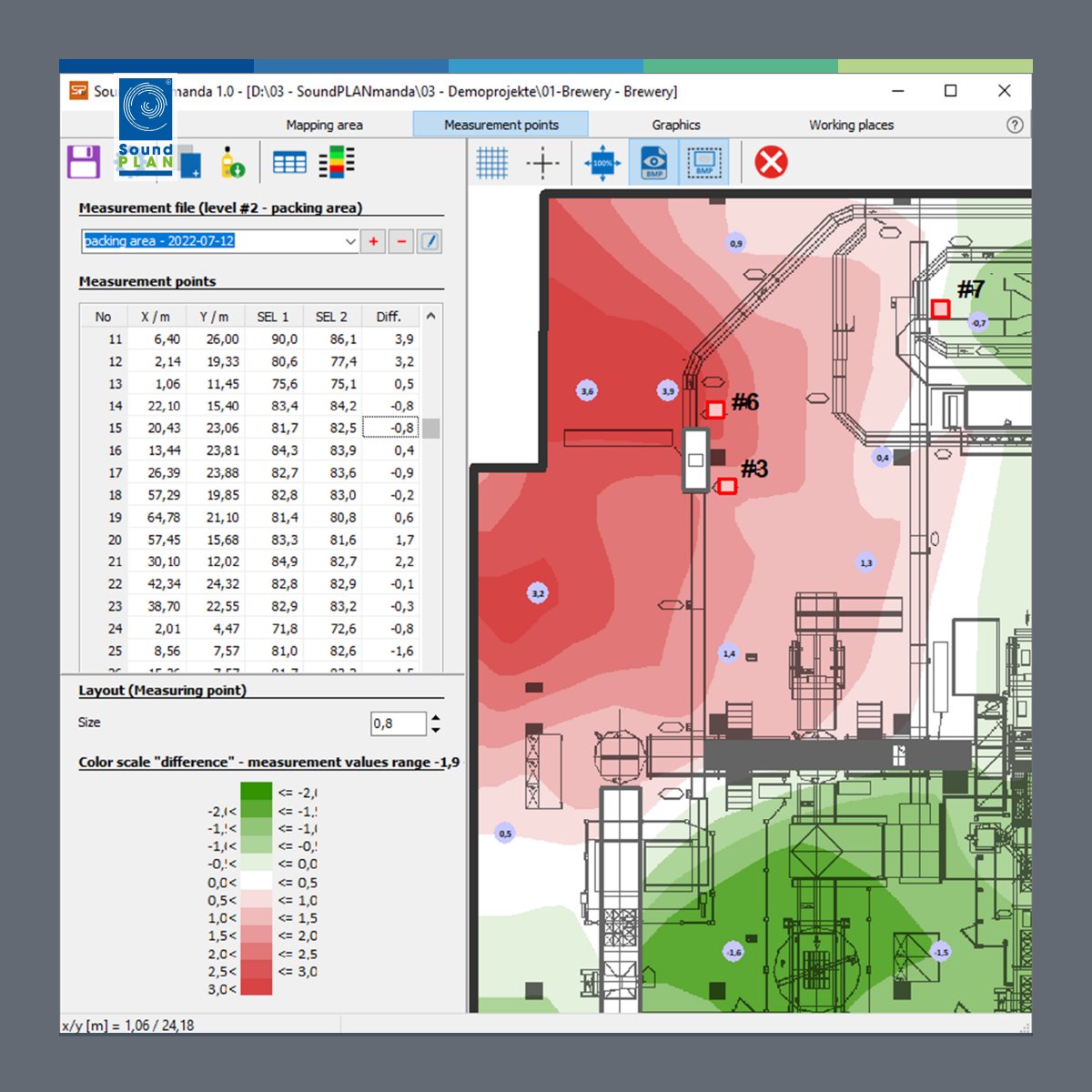Screen dimensions: 1092x1092
Task: Select map marker #3 red square
Action: coord(726,486)
